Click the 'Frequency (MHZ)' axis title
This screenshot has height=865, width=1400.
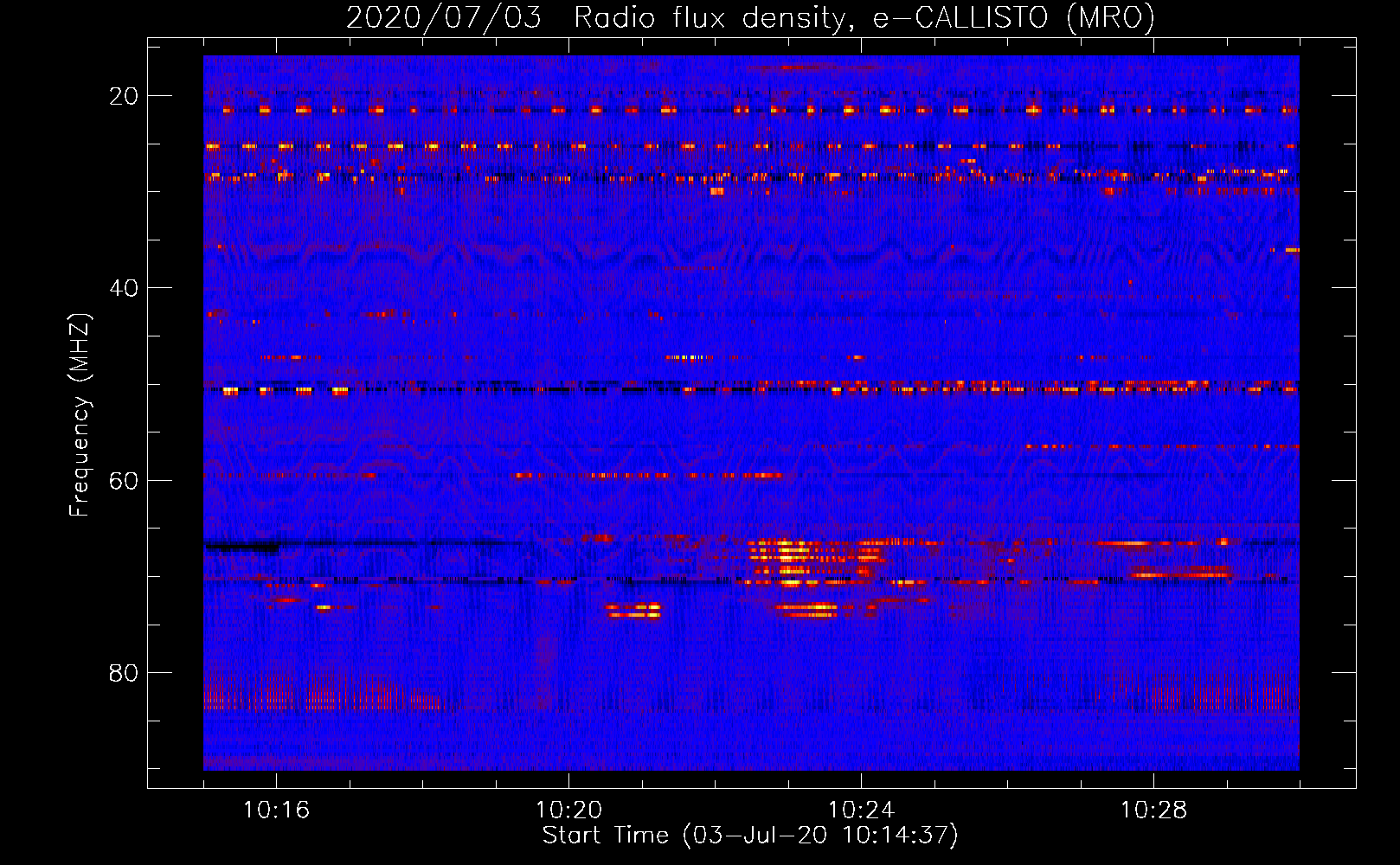pos(80,415)
